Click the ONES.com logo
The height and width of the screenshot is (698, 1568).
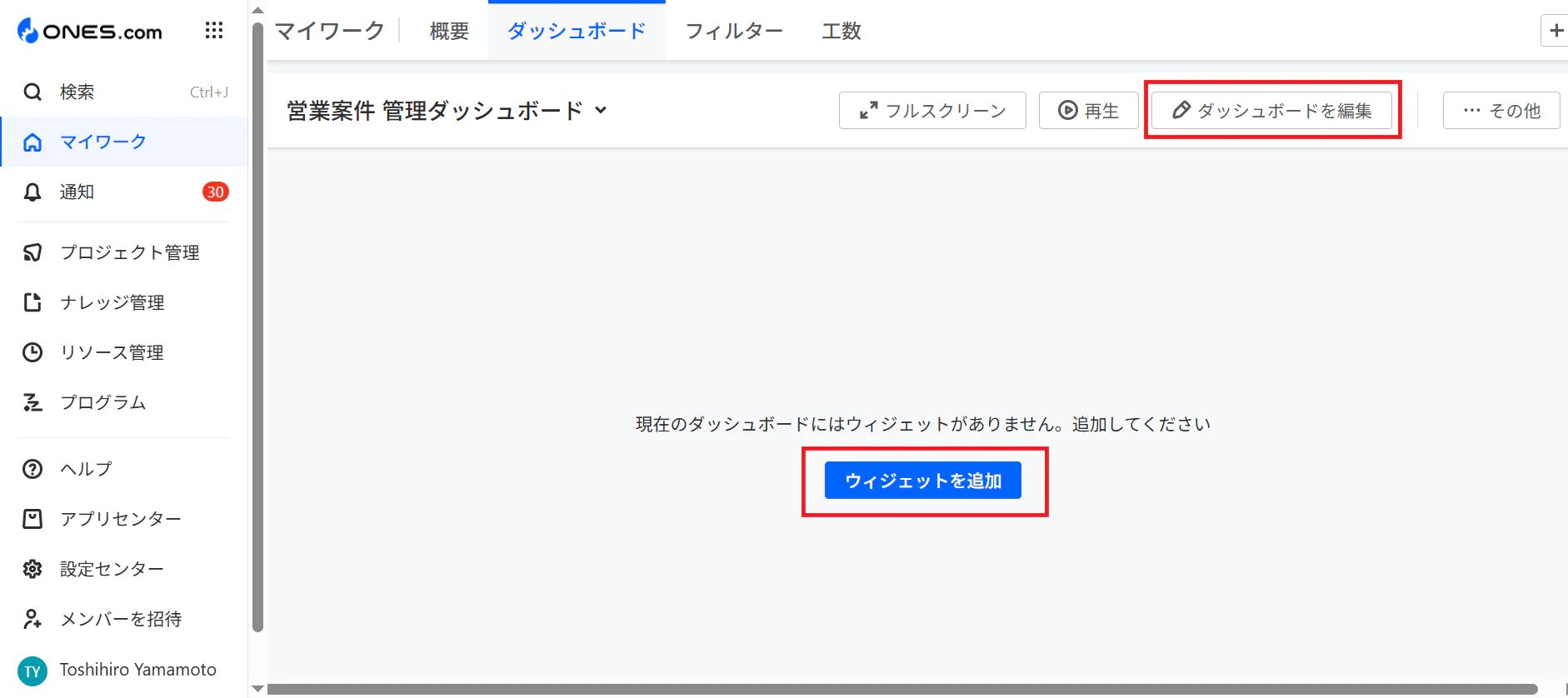click(90, 32)
